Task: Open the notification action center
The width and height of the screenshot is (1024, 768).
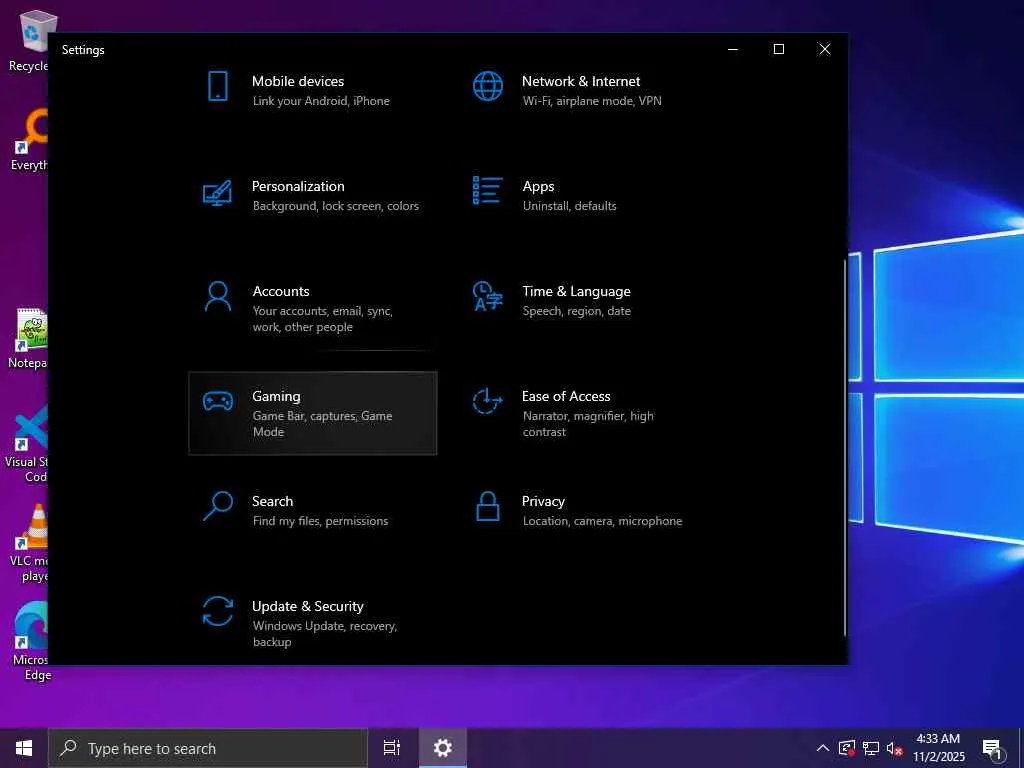Action: pos(993,748)
